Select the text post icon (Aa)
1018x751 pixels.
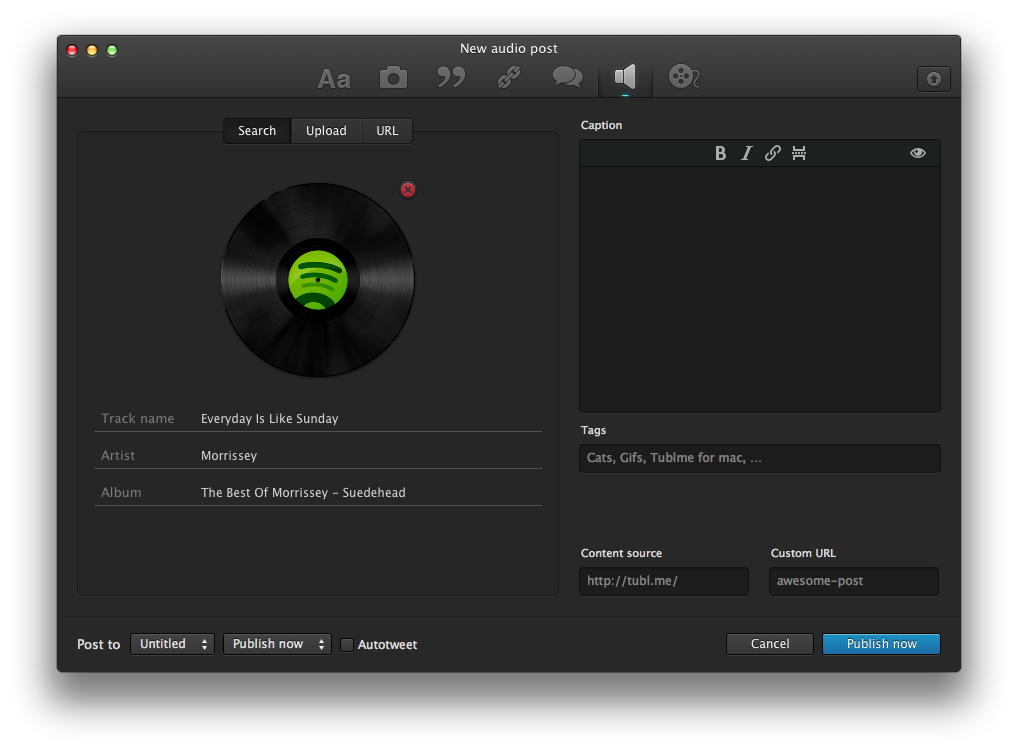pos(334,79)
